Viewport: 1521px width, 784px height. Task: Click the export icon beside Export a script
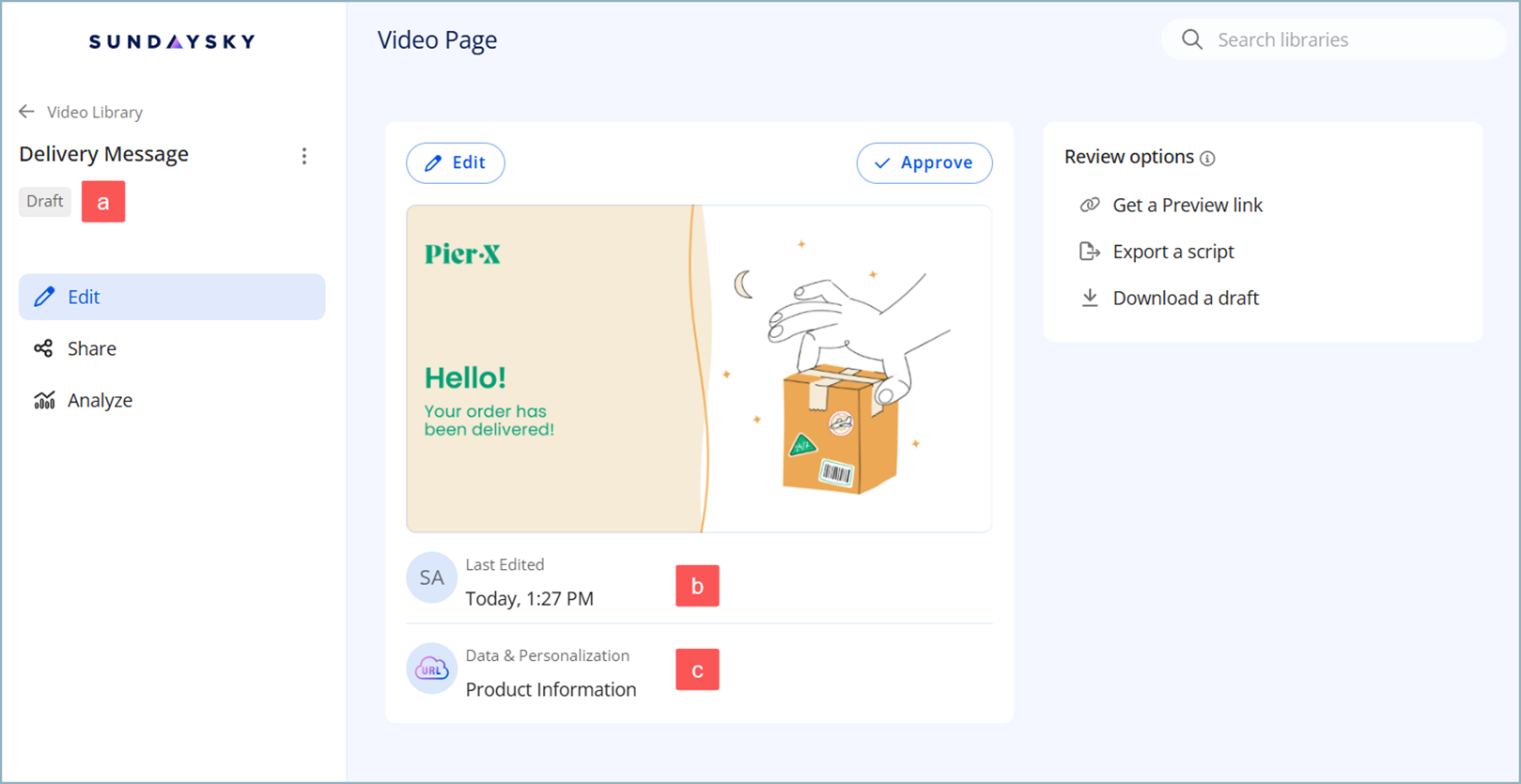click(x=1090, y=252)
